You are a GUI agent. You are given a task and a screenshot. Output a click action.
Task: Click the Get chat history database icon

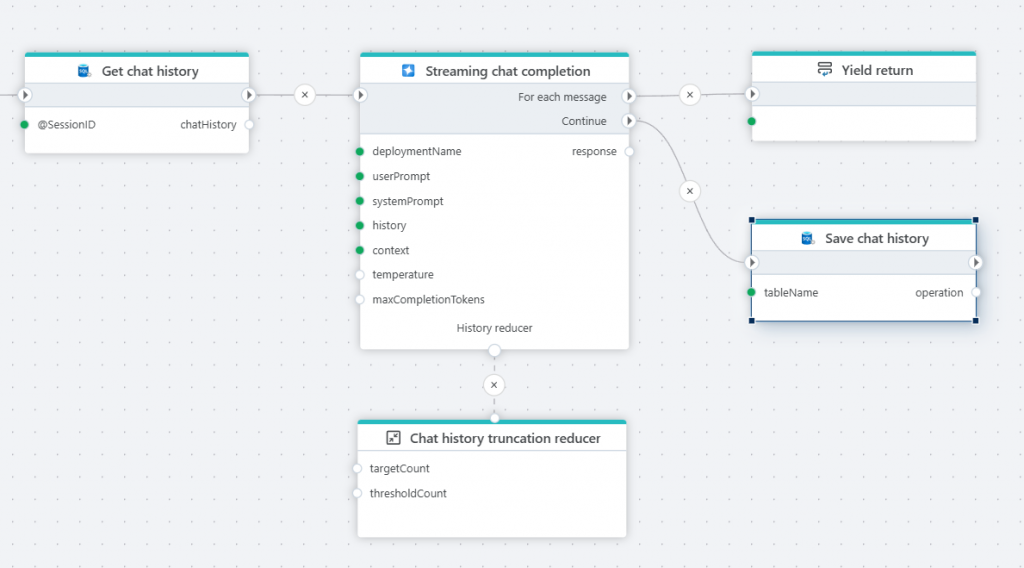coord(85,71)
